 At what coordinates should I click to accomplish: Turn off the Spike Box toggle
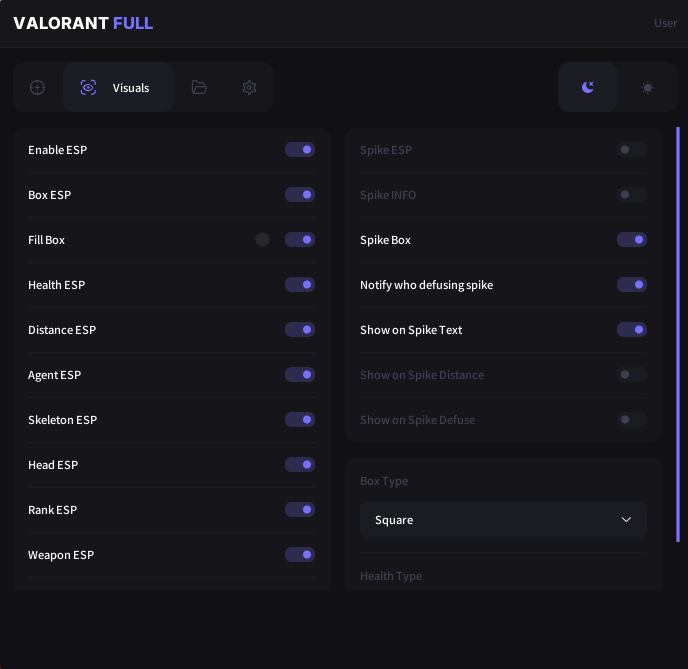[632, 240]
